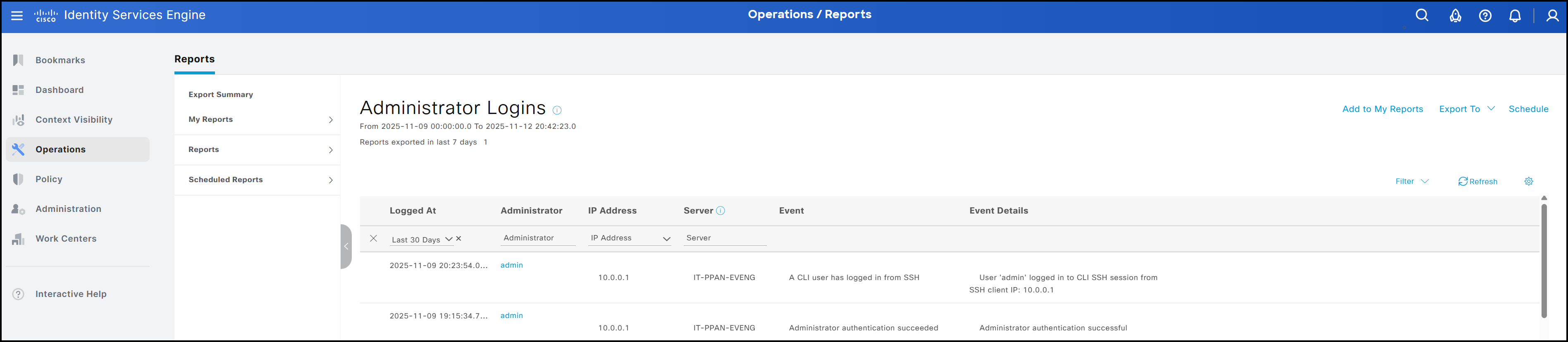Open the help question mark icon

click(1485, 16)
